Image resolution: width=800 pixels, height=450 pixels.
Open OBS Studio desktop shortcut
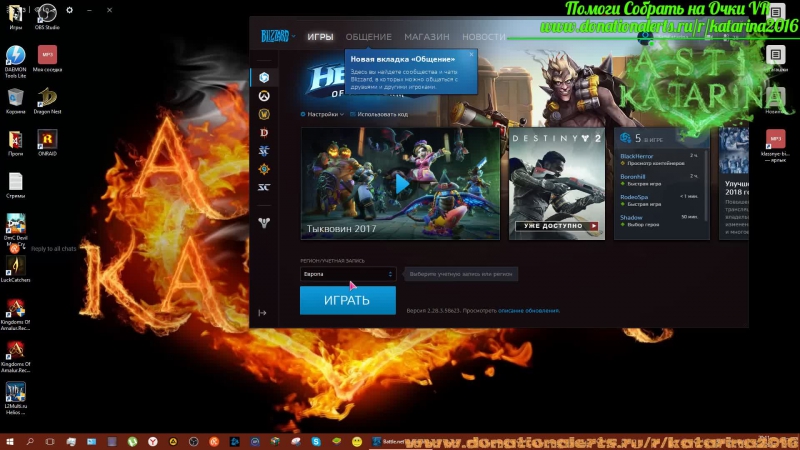(x=47, y=16)
